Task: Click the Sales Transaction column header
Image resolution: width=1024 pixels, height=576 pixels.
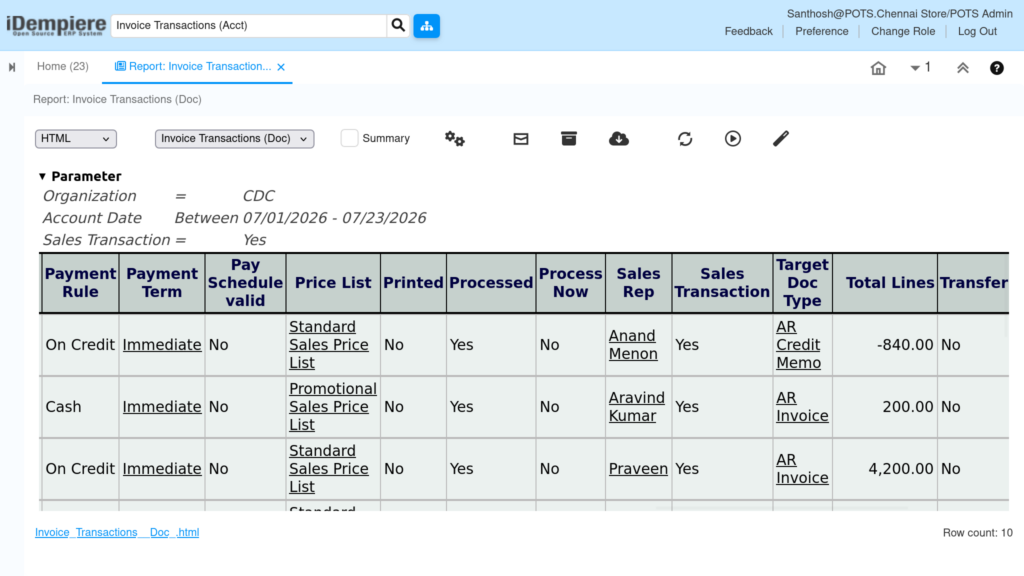Action: (x=722, y=283)
